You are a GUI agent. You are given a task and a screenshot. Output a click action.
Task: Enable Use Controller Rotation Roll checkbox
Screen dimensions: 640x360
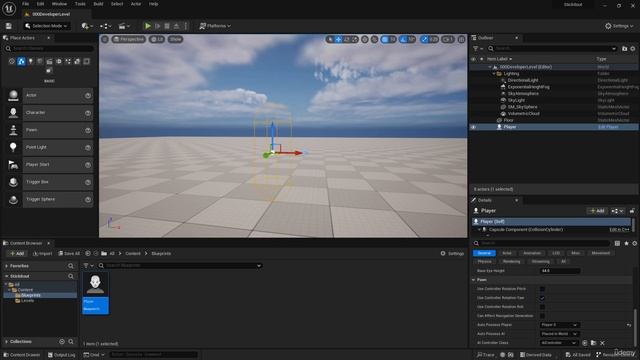click(x=542, y=307)
